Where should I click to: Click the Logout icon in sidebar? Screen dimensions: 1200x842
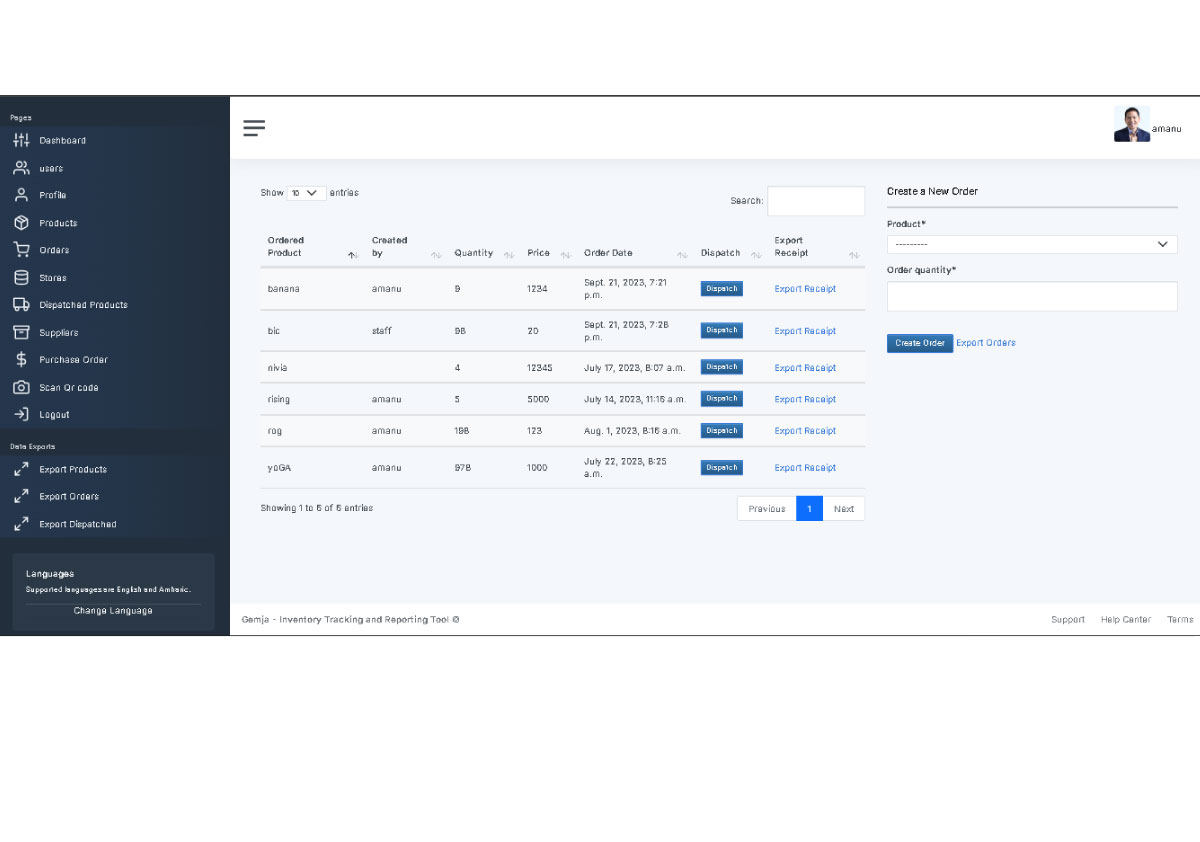(21, 414)
